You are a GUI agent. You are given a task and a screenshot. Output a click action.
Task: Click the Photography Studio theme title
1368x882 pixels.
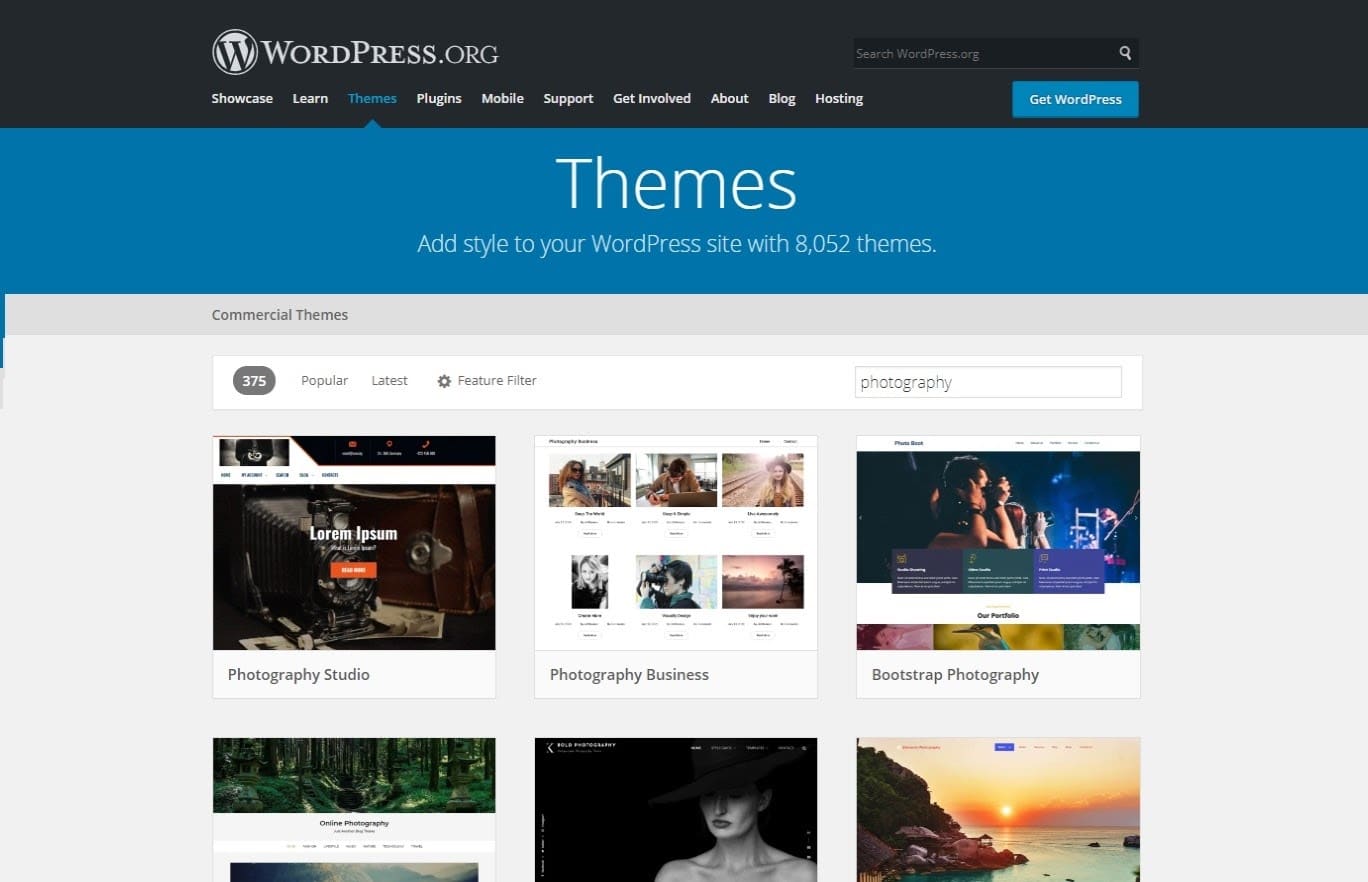pyautogui.click(x=298, y=674)
